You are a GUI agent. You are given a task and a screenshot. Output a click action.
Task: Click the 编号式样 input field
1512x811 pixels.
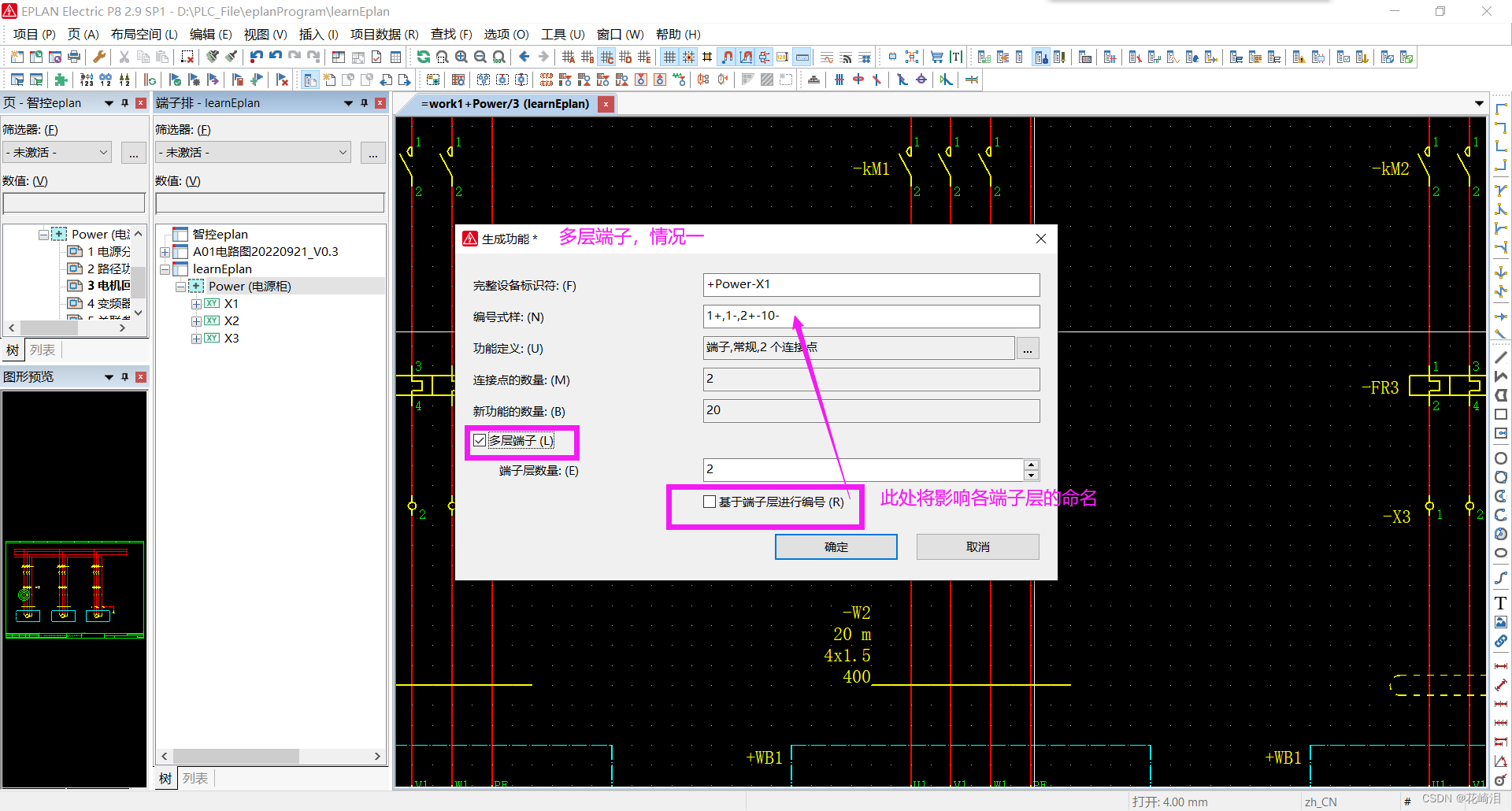(x=871, y=317)
